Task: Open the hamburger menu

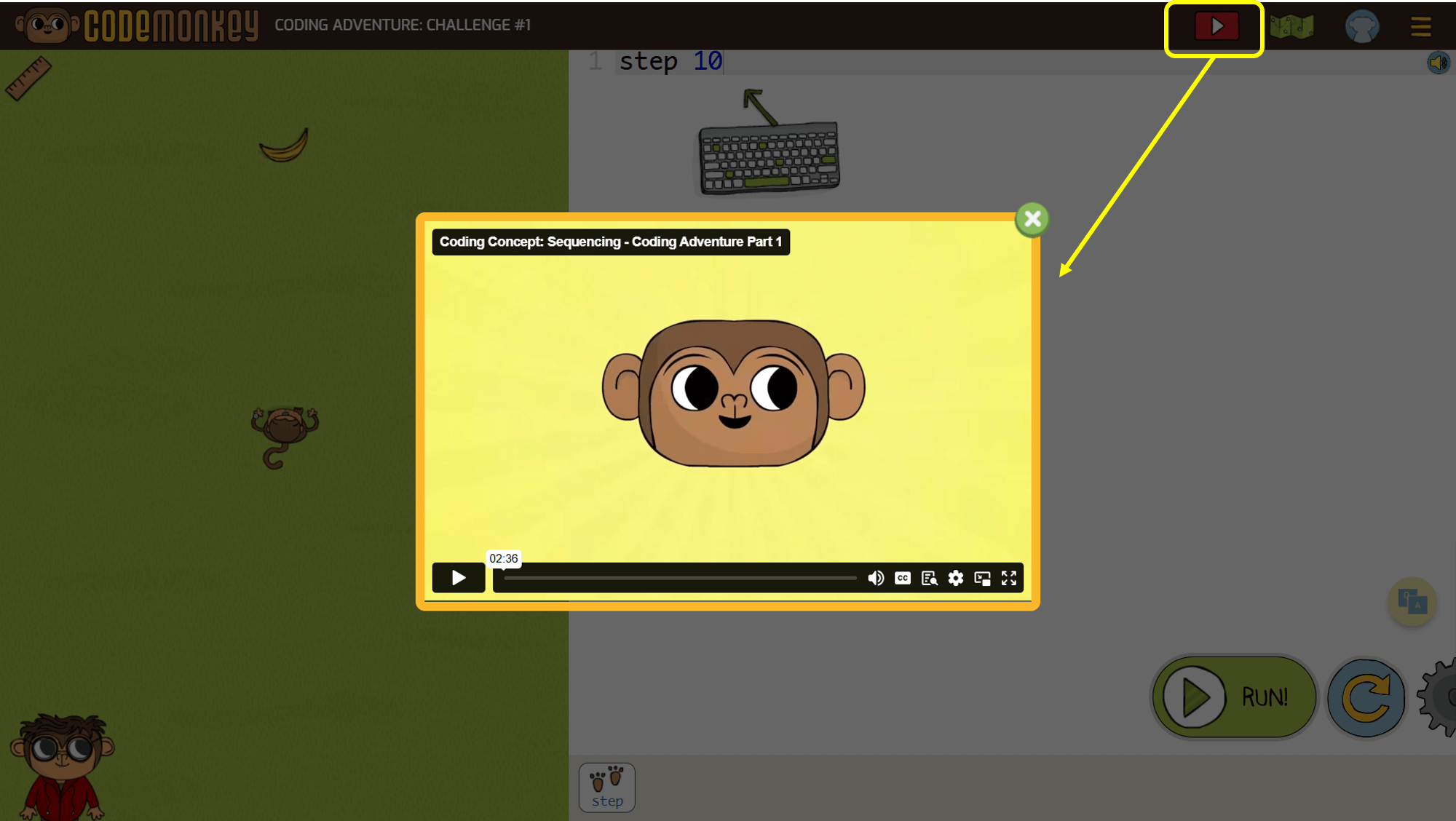Action: coord(1420,27)
